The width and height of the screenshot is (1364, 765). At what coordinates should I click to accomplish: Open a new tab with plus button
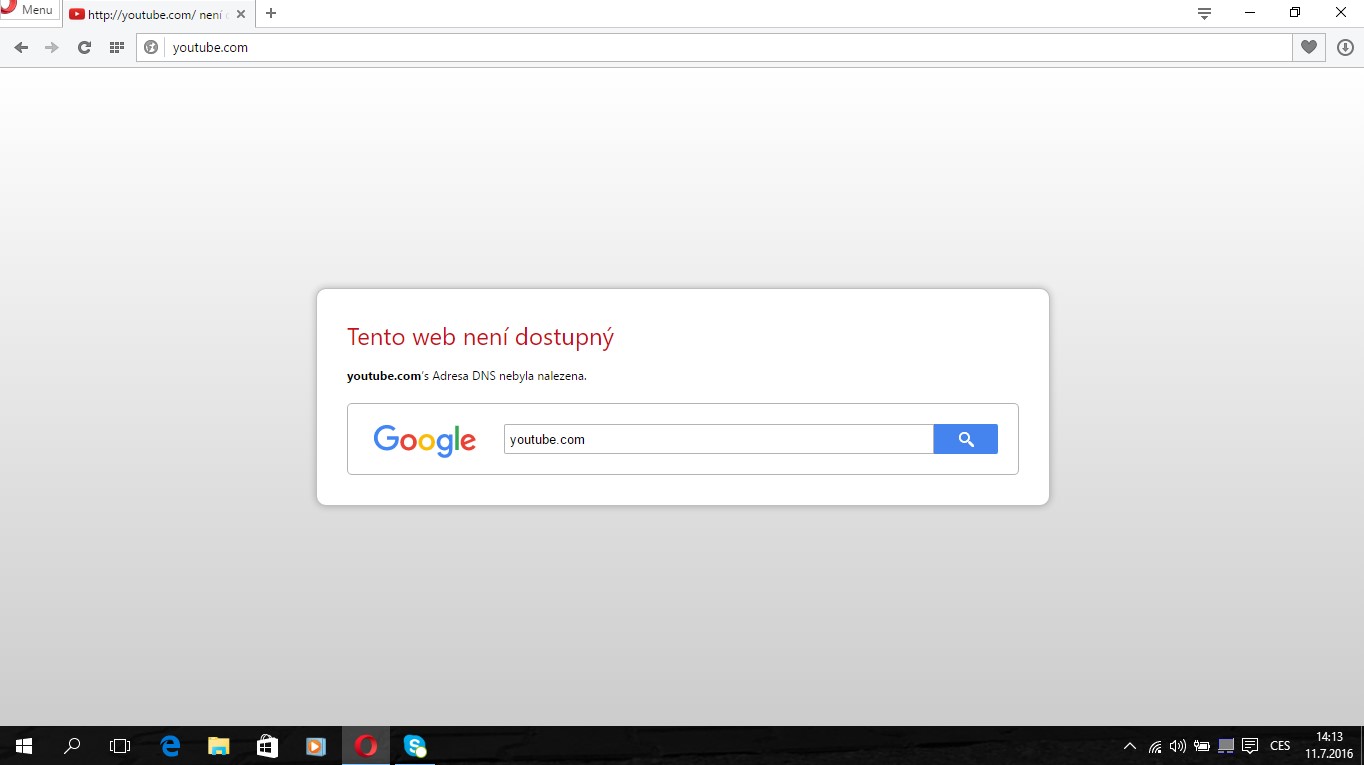point(271,14)
